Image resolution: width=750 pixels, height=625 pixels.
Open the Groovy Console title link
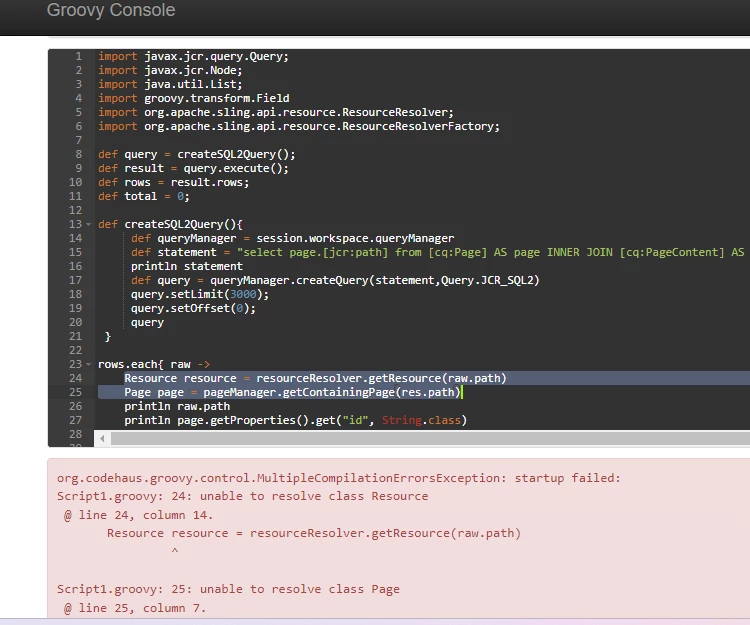(111, 10)
